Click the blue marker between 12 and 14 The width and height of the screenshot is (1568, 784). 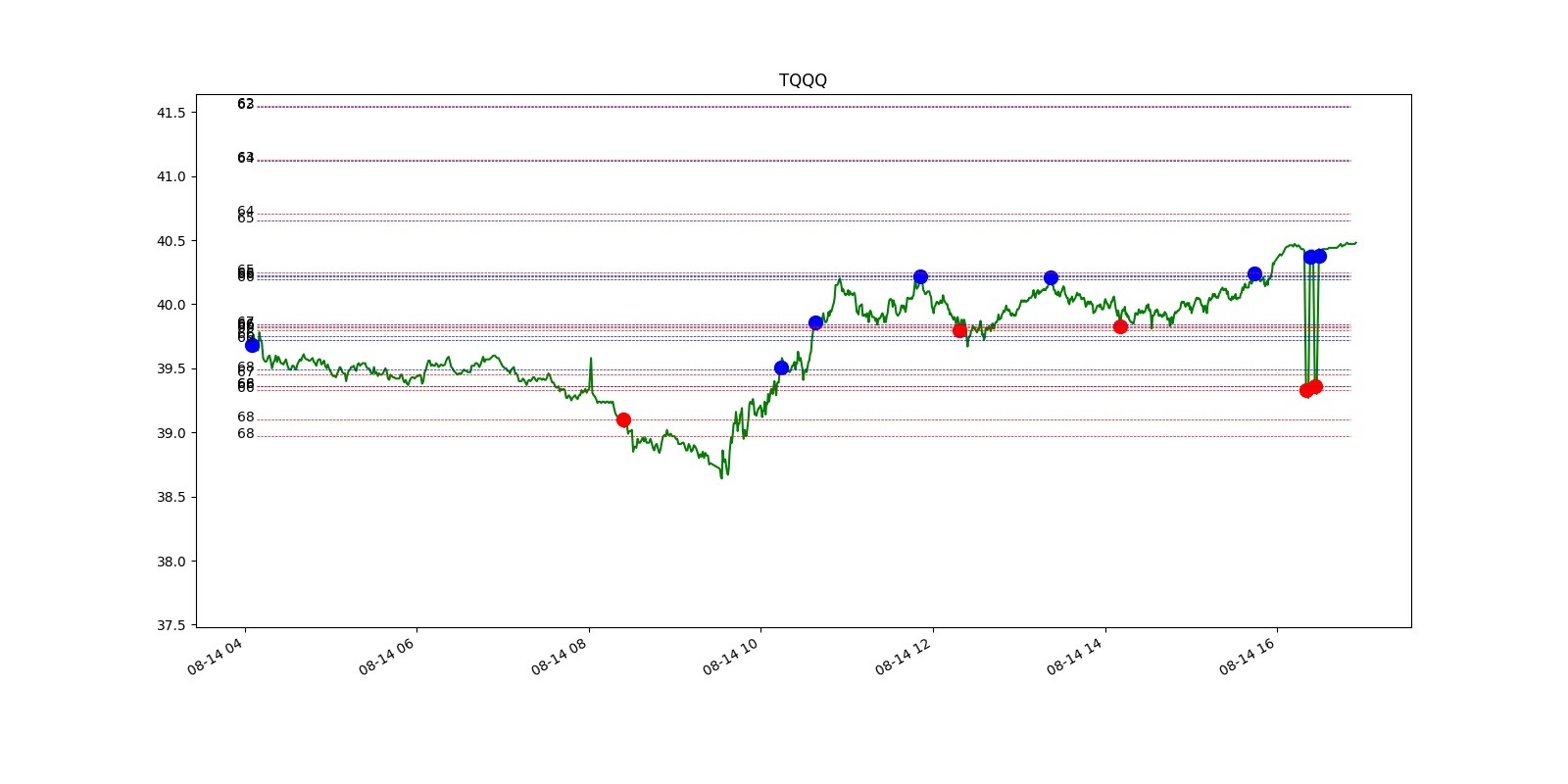click(1051, 277)
